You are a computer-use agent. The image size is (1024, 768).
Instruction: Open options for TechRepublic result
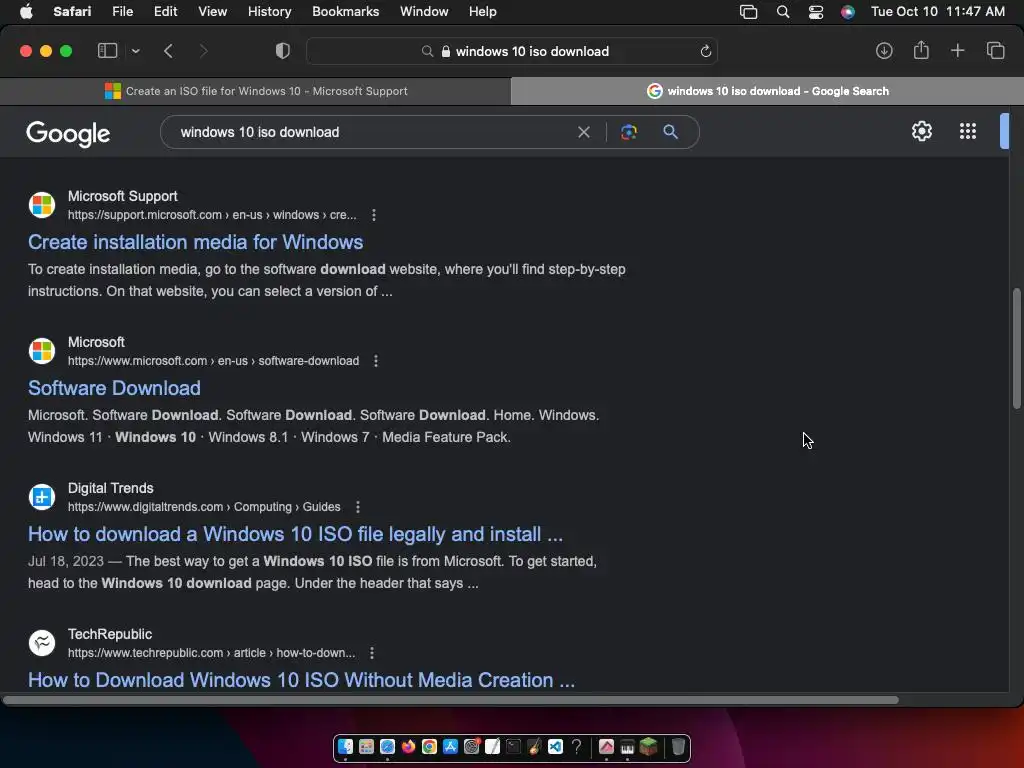click(x=372, y=653)
